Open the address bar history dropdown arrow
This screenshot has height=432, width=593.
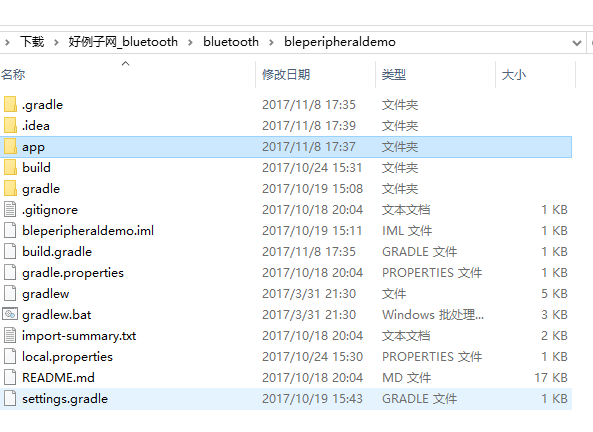[x=577, y=43]
